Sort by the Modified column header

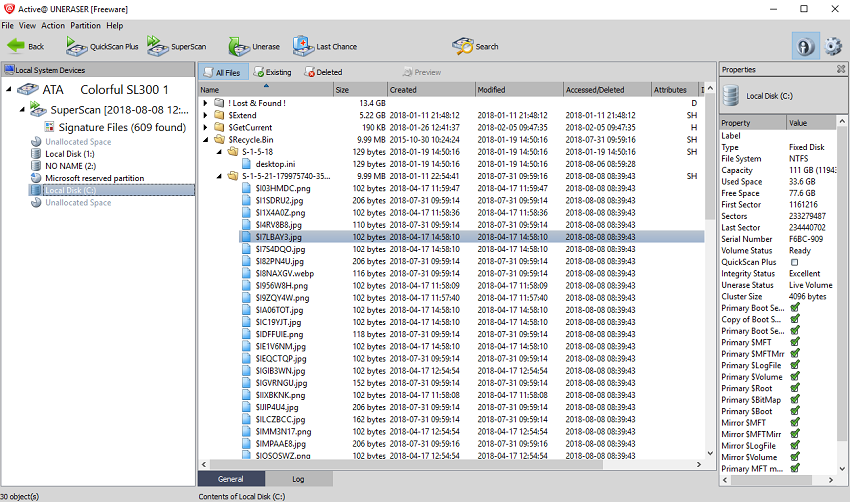click(x=519, y=89)
